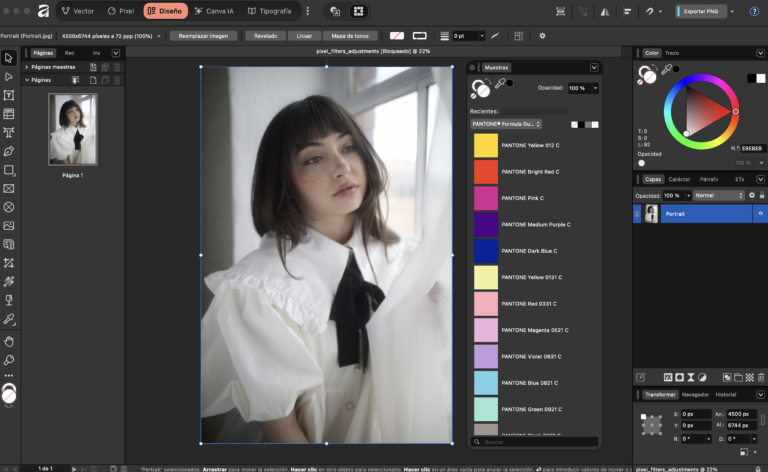The height and width of the screenshot is (472, 768).
Task: Select the Pen tool in the left toolbar
Action: tap(9, 151)
